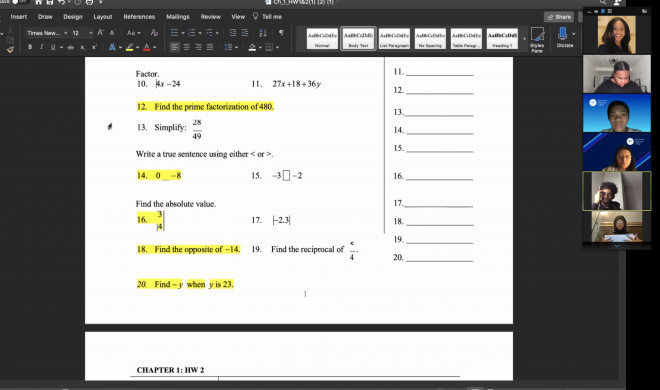This screenshot has width=660, height=390.
Task: Click the Clear formatting icon
Action: point(154,33)
